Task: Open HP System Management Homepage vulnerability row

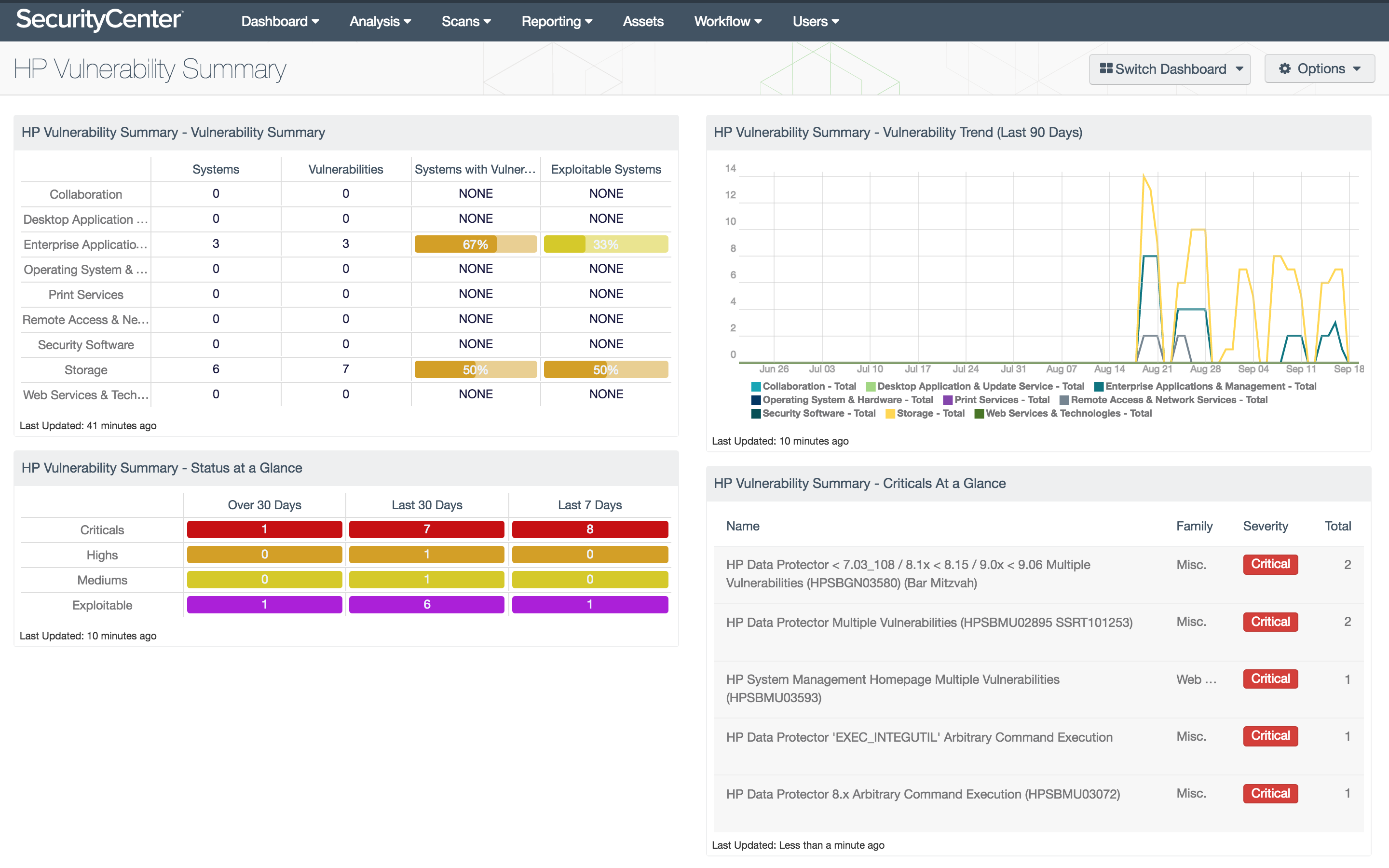Action: (1038, 689)
